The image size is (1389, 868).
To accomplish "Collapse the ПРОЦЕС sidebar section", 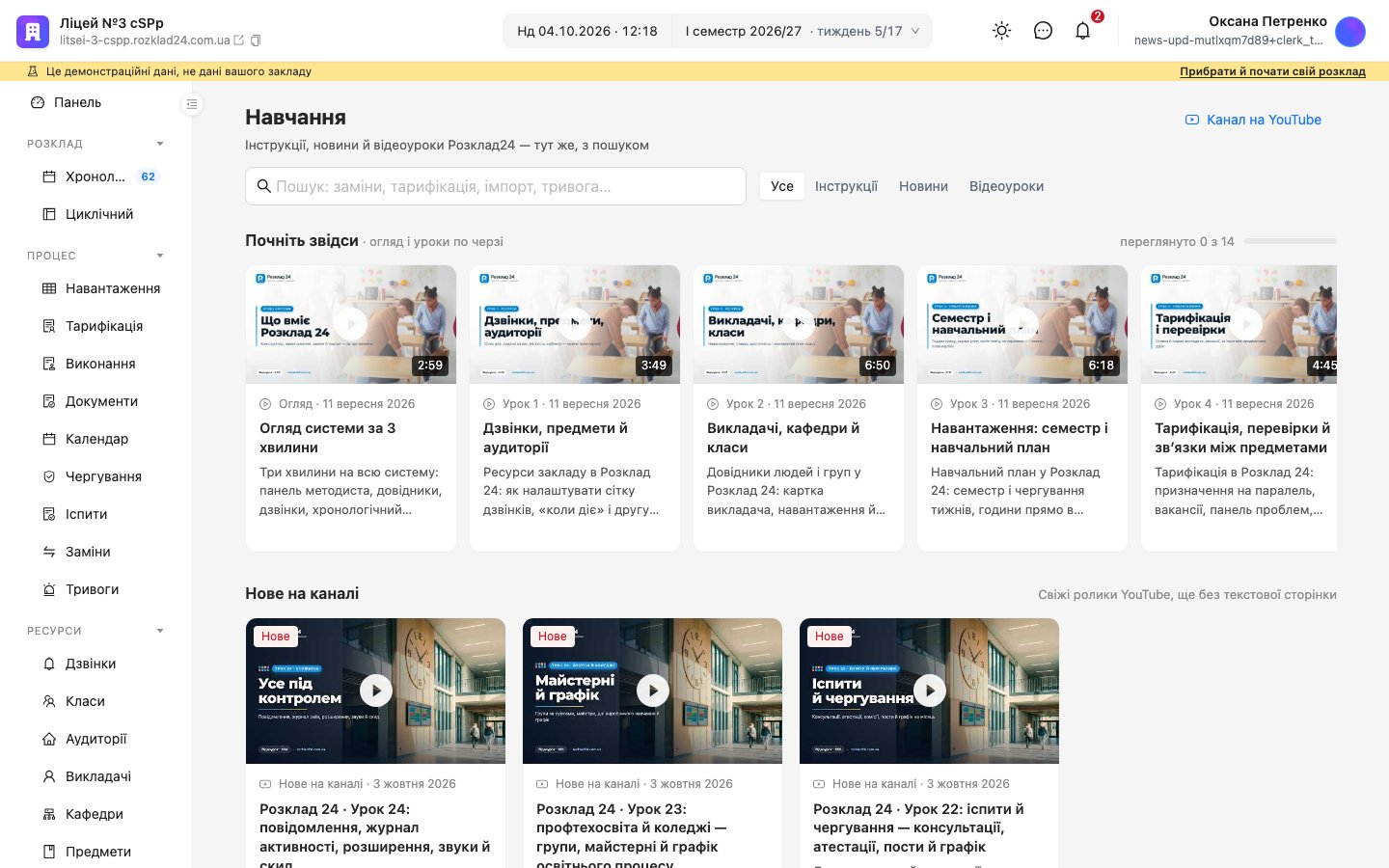I will tap(160, 256).
